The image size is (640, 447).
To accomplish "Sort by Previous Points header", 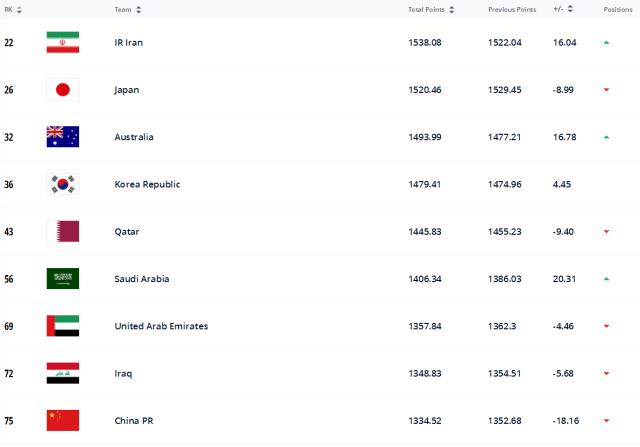I will [x=516, y=9].
